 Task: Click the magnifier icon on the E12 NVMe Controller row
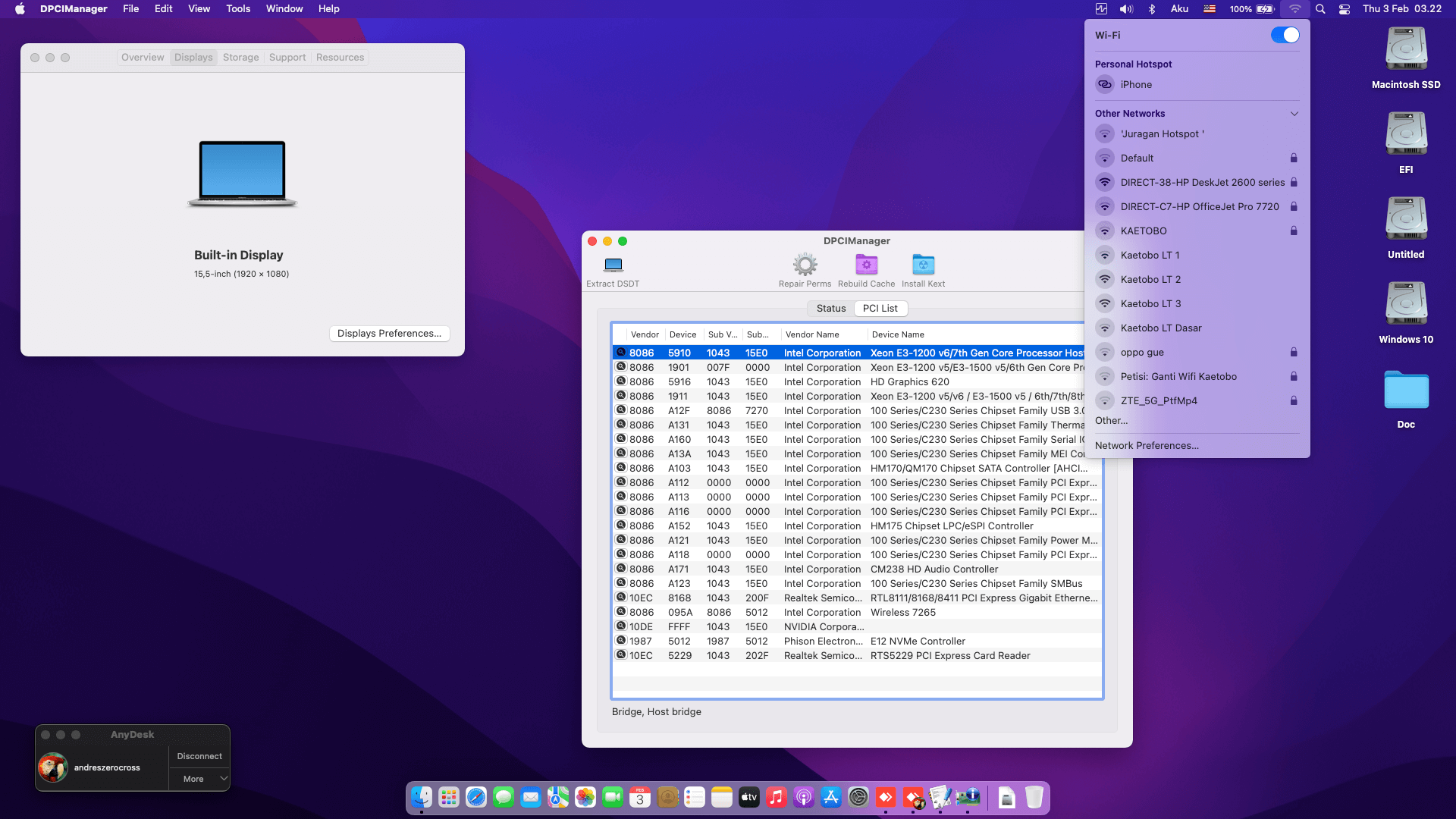(621, 641)
